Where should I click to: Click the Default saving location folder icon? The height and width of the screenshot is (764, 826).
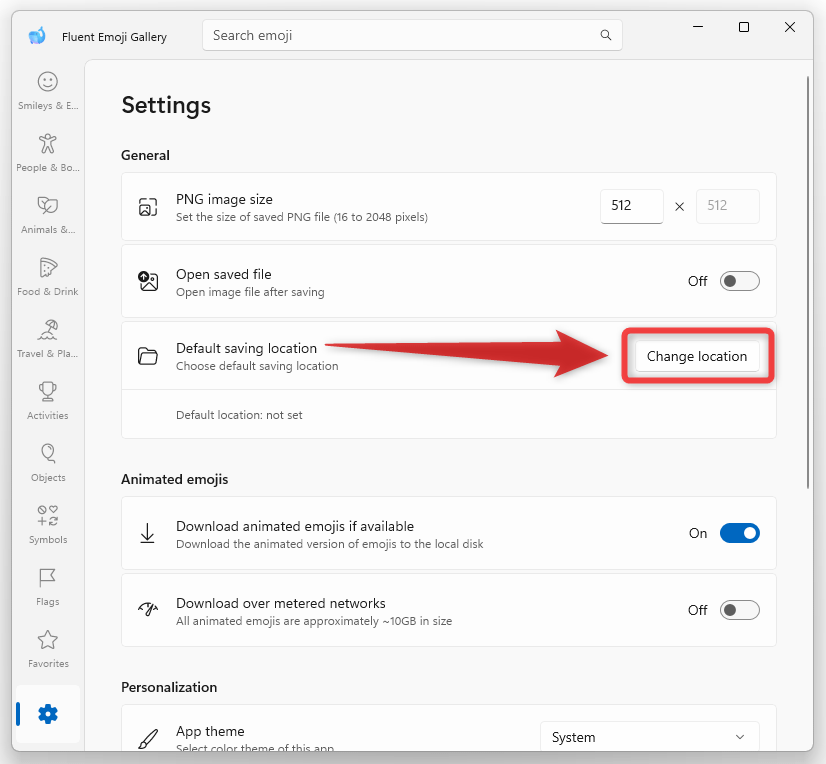click(x=148, y=356)
